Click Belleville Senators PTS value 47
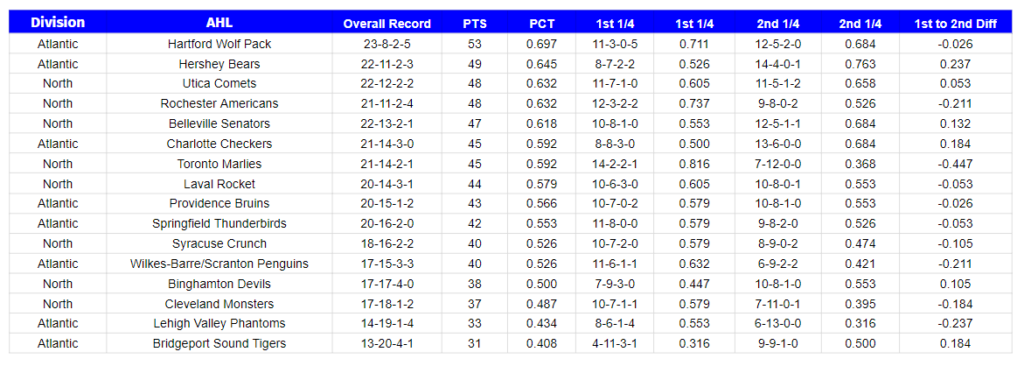The height and width of the screenshot is (366, 1024). (x=475, y=124)
